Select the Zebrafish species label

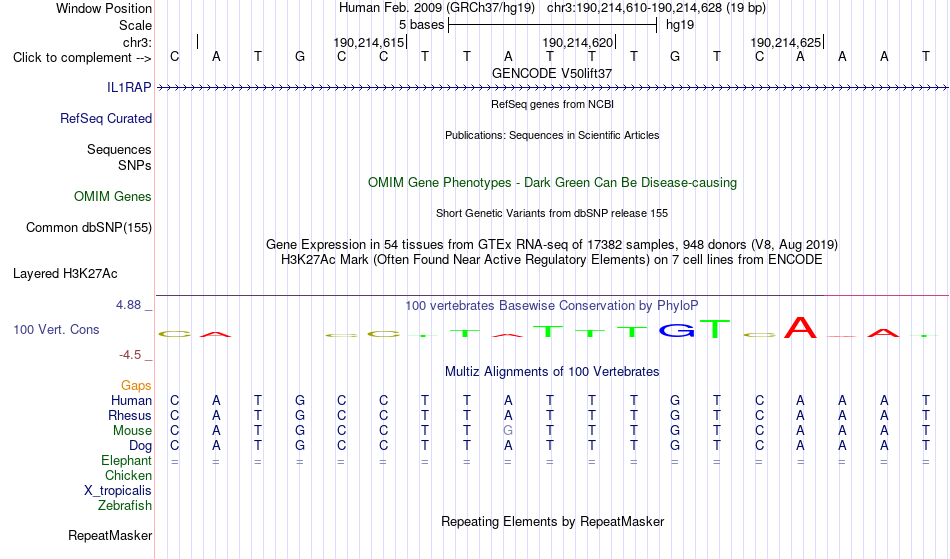click(x=125, y=505)
